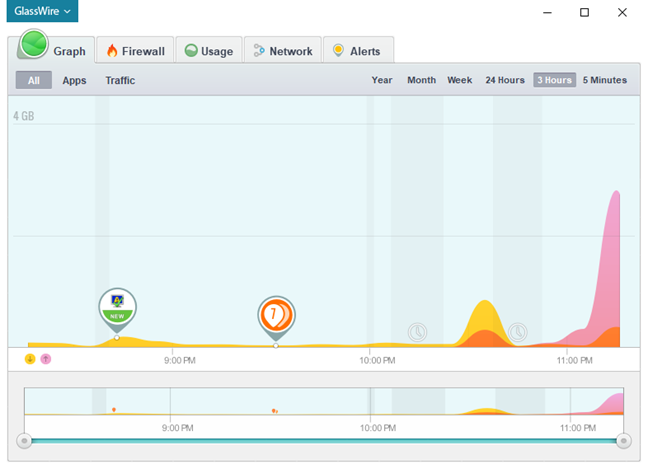The width and height of the screenshot is (648, 469).
Task: Toggle the yellow download arrow legend icon
Action: [x=30, y=359]
